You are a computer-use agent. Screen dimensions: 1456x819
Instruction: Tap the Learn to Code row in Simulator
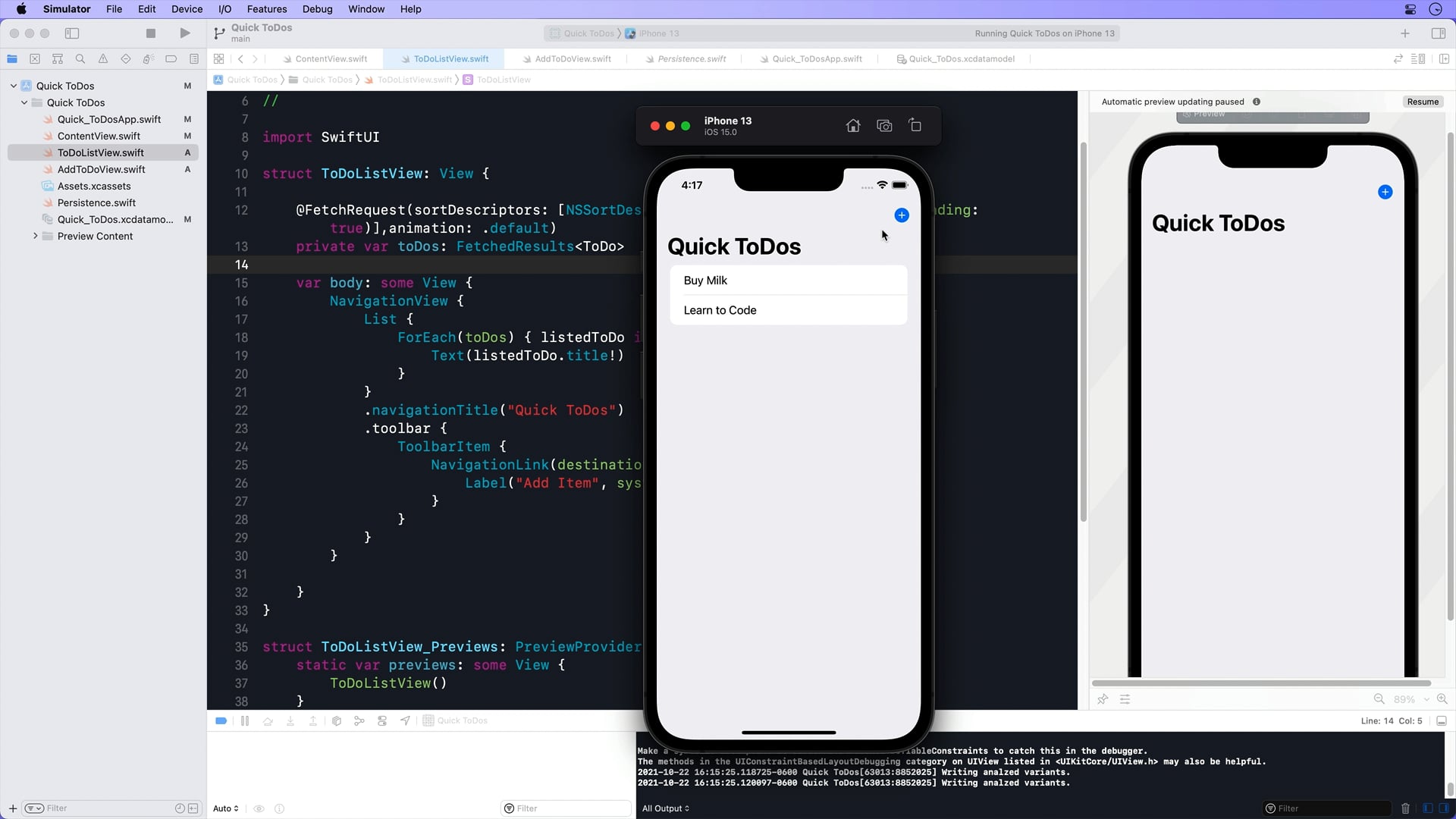point(789,310)
